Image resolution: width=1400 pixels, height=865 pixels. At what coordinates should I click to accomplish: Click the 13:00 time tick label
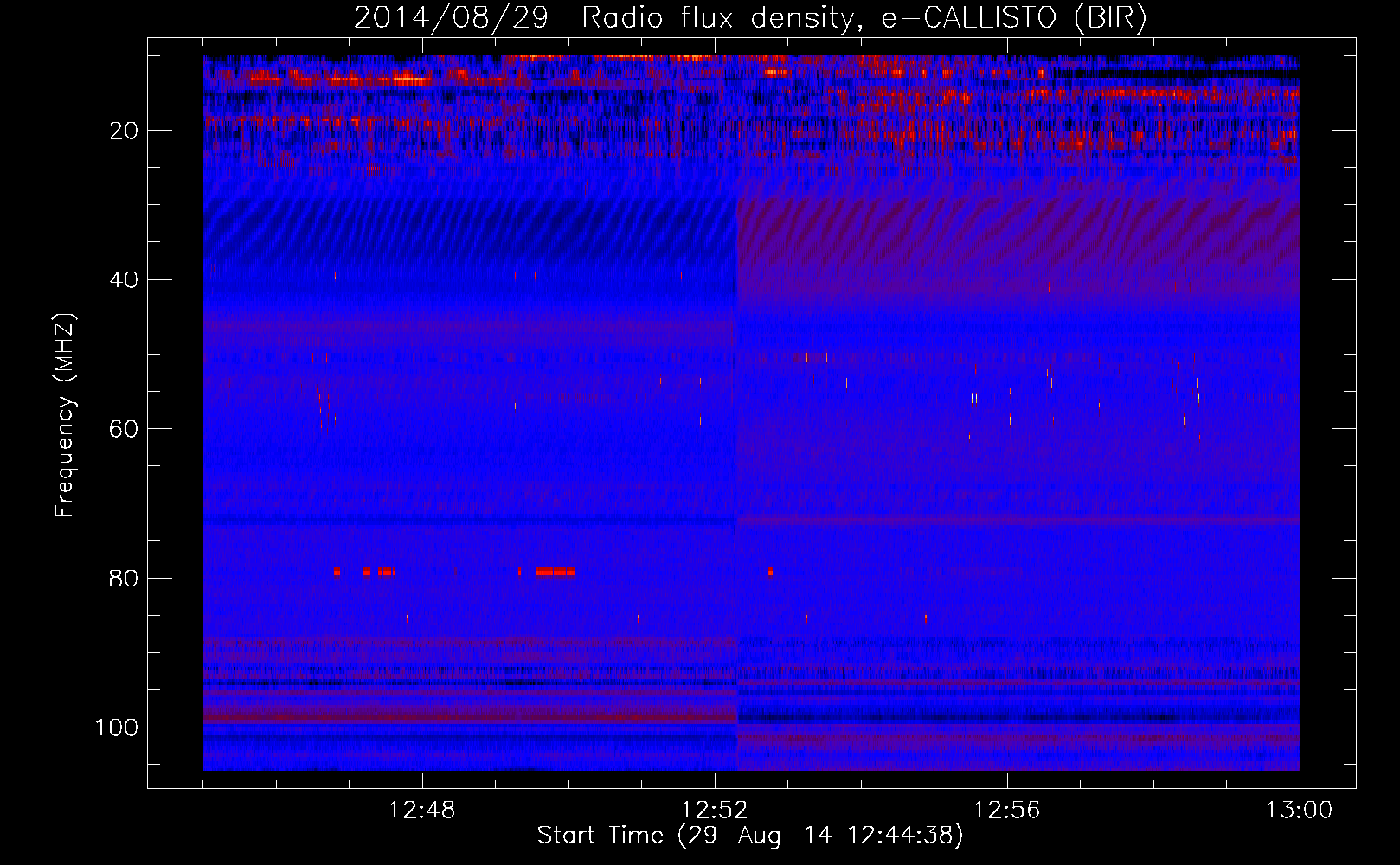coord(1300,811)
